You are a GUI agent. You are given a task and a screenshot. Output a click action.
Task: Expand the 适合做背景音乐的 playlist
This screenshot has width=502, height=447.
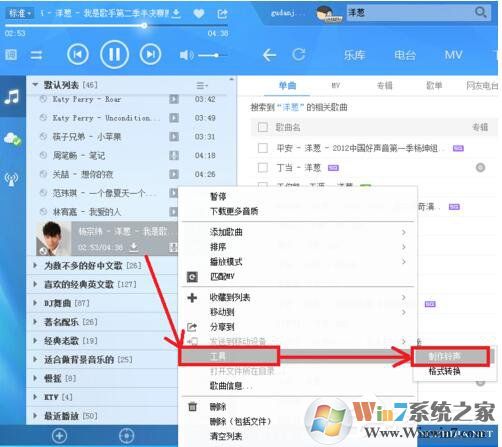click(x=35, y=359)
